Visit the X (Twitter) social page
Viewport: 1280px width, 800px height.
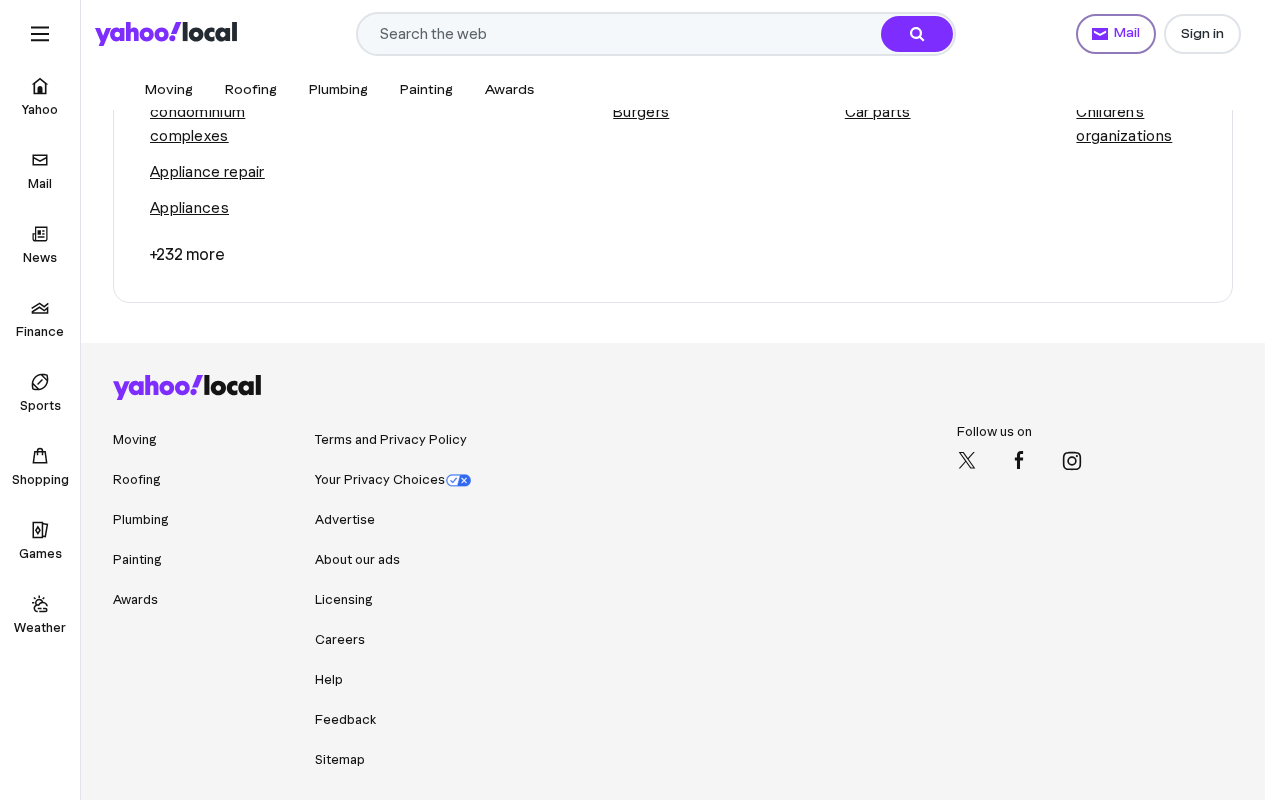967,461
